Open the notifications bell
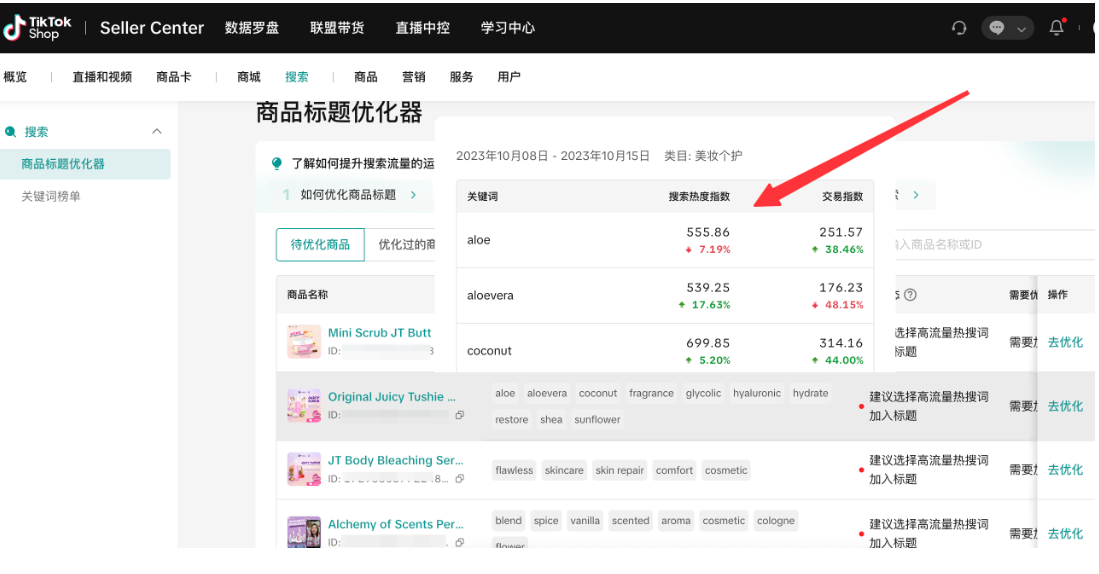 [1056, 27]
